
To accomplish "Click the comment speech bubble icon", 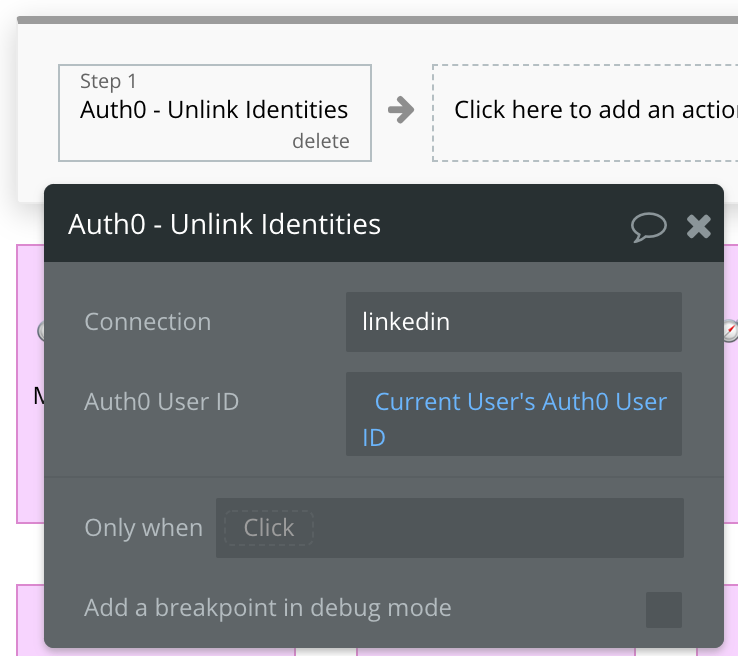I will coord(649,226).
